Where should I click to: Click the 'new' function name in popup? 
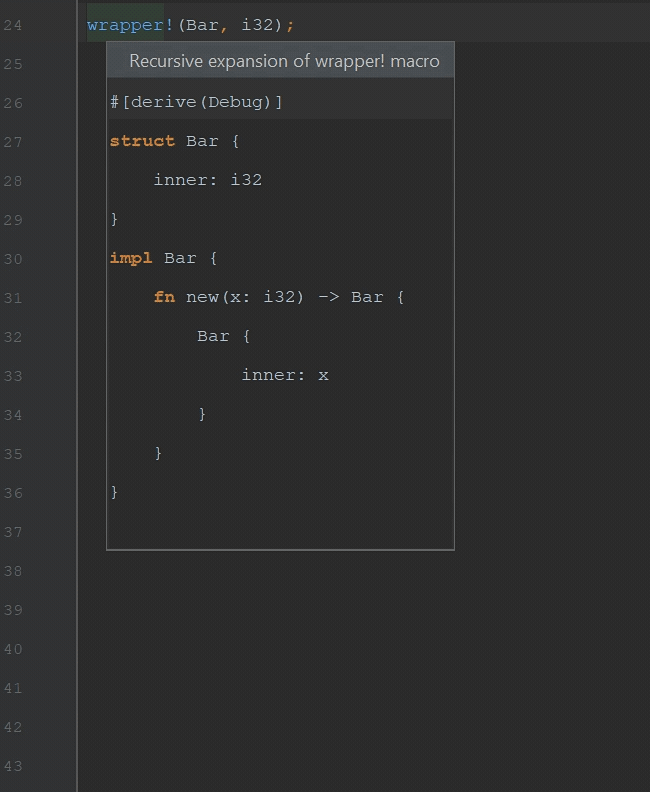coord(202,297)
